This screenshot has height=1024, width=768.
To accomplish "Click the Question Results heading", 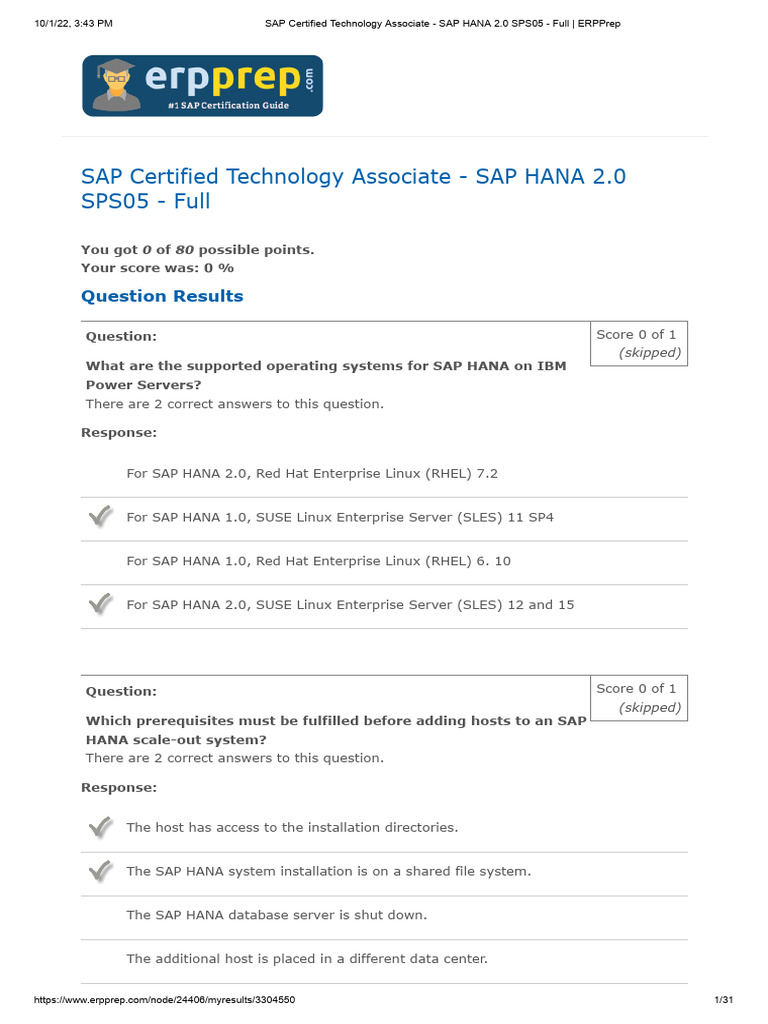I will (162, 296).
